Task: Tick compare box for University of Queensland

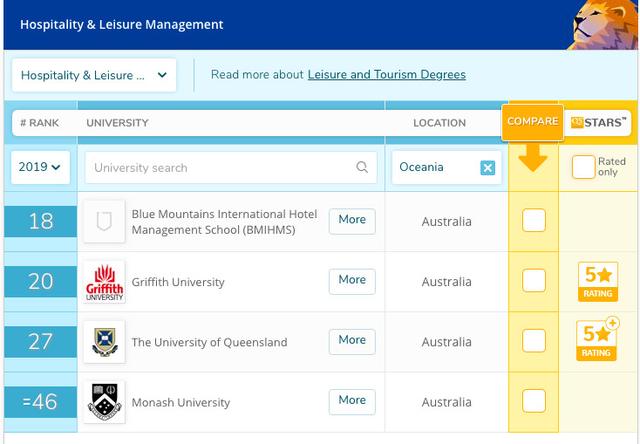Action: tap(533, 341)
